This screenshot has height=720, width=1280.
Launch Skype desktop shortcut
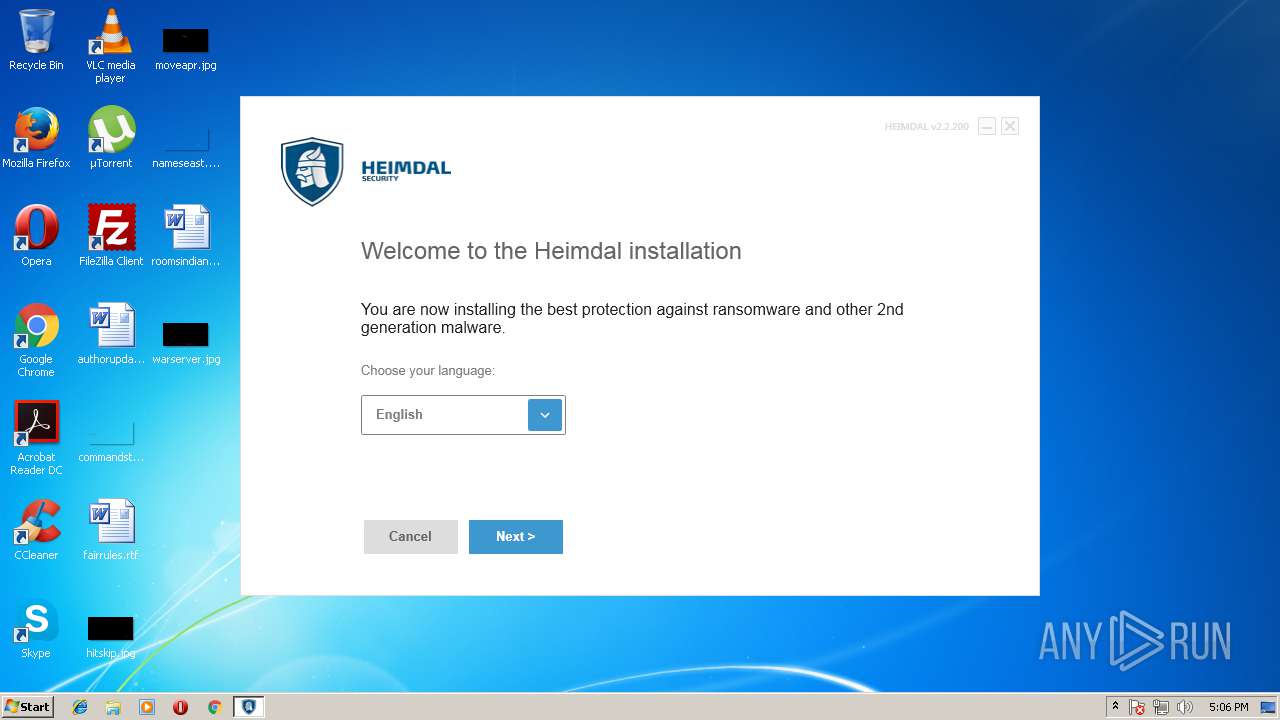(36, 628)
